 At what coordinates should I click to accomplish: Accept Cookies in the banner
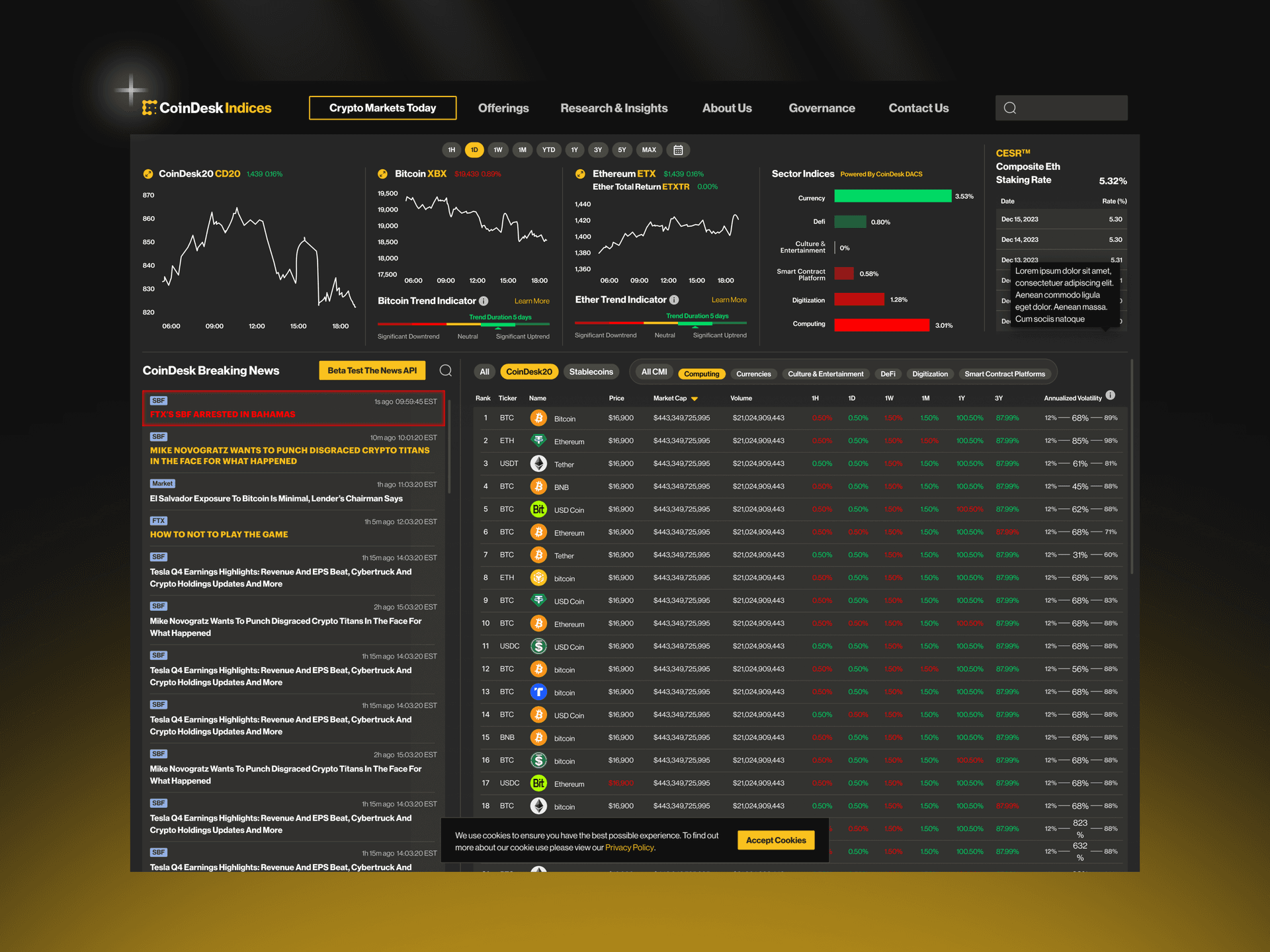tap(776, 840)
